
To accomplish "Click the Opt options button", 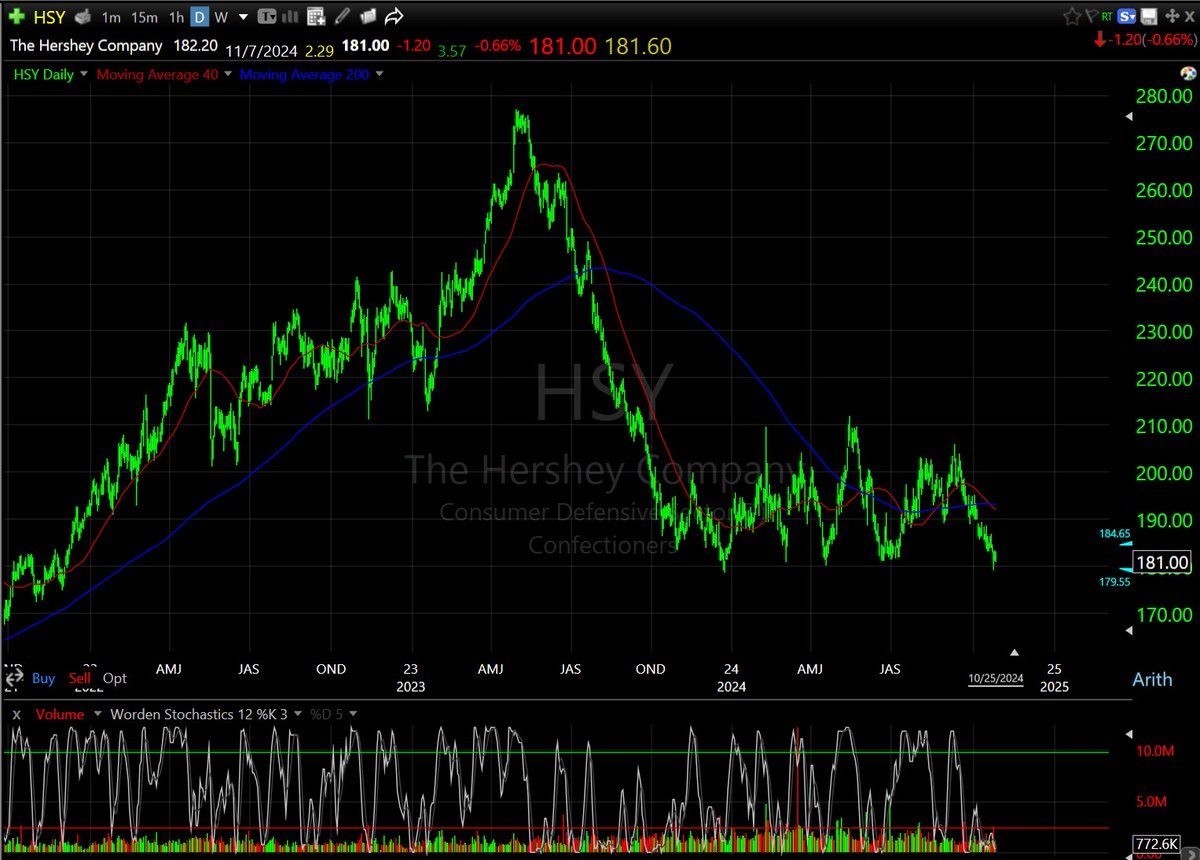I will [x=115, y=678].
